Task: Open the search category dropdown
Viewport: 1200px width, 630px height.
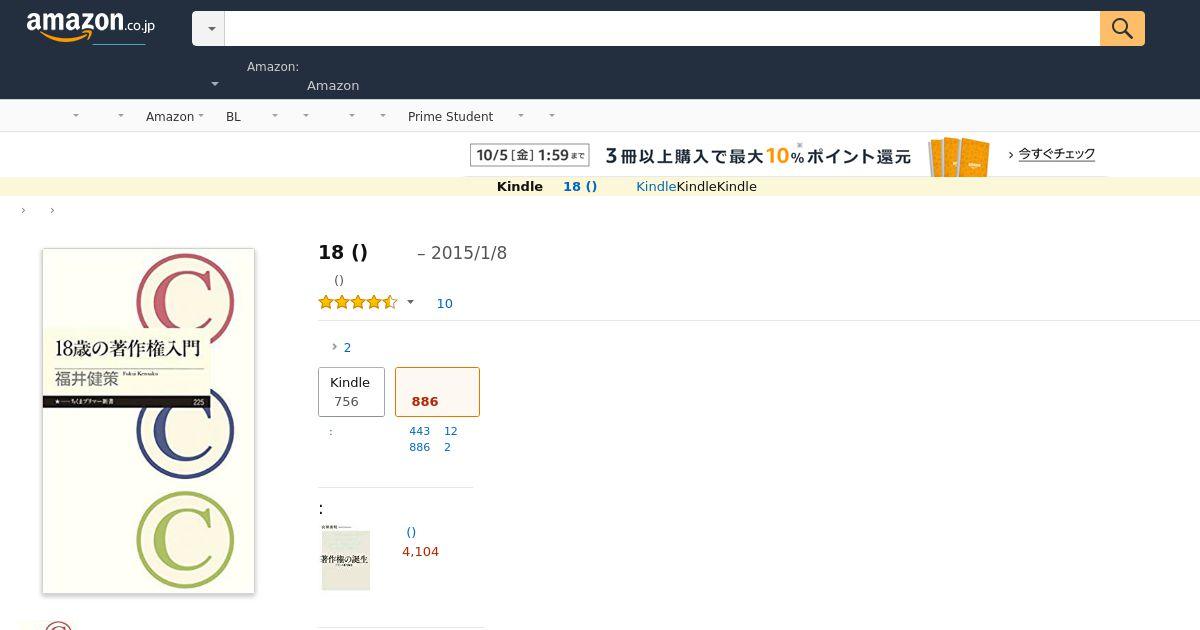Action: coord(209,29)
